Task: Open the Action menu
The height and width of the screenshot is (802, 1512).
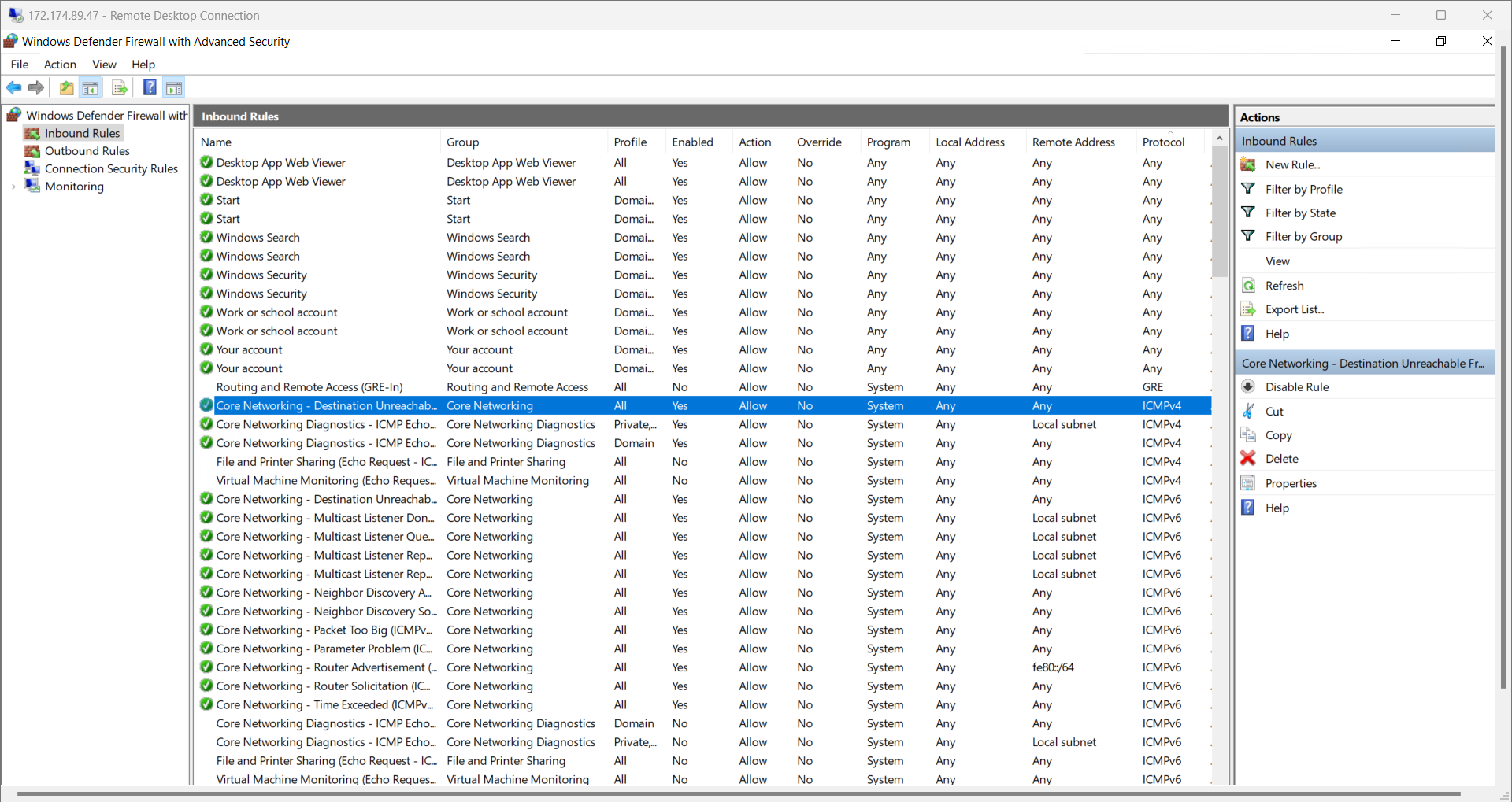Action: tap(60, 65)
